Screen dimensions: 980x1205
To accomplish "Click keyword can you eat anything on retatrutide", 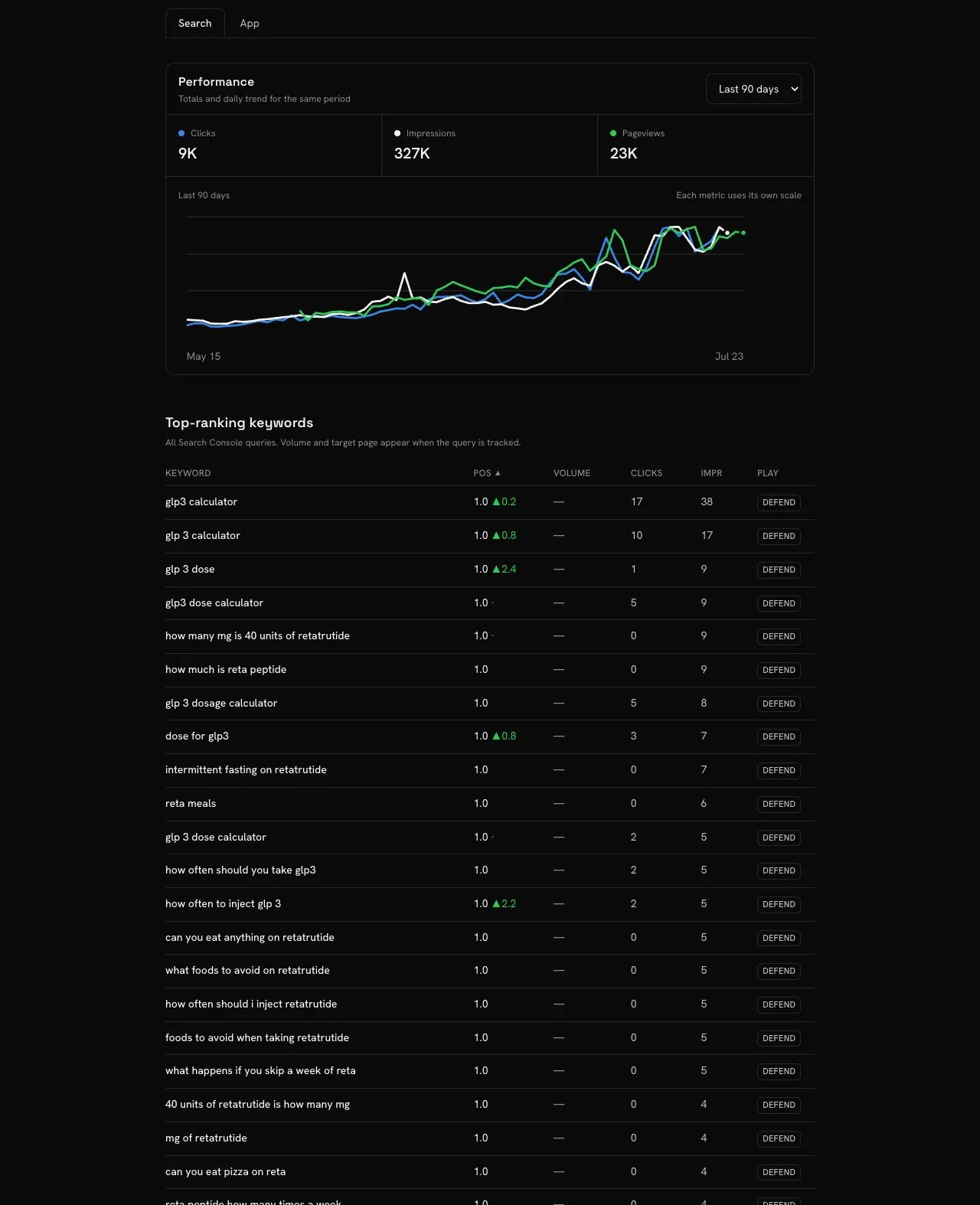I will tap(250, 938).
